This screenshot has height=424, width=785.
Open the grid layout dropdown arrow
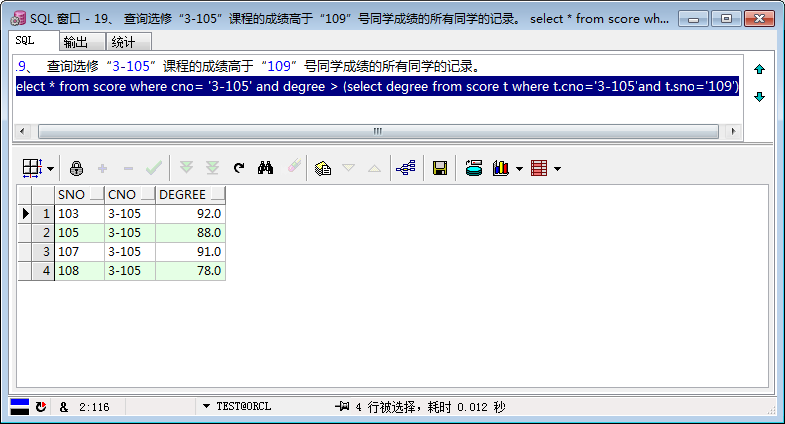51,169
